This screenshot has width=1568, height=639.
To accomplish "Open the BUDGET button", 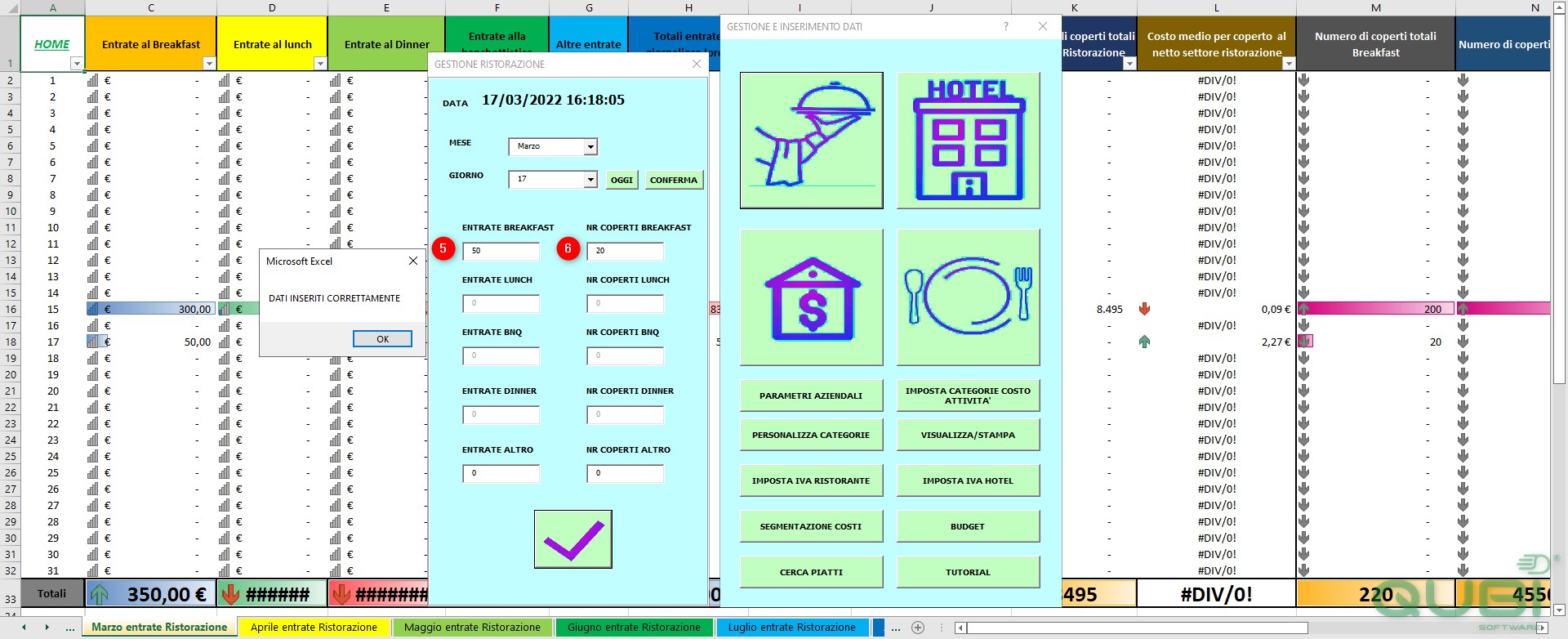I will [x=968, y=526].
